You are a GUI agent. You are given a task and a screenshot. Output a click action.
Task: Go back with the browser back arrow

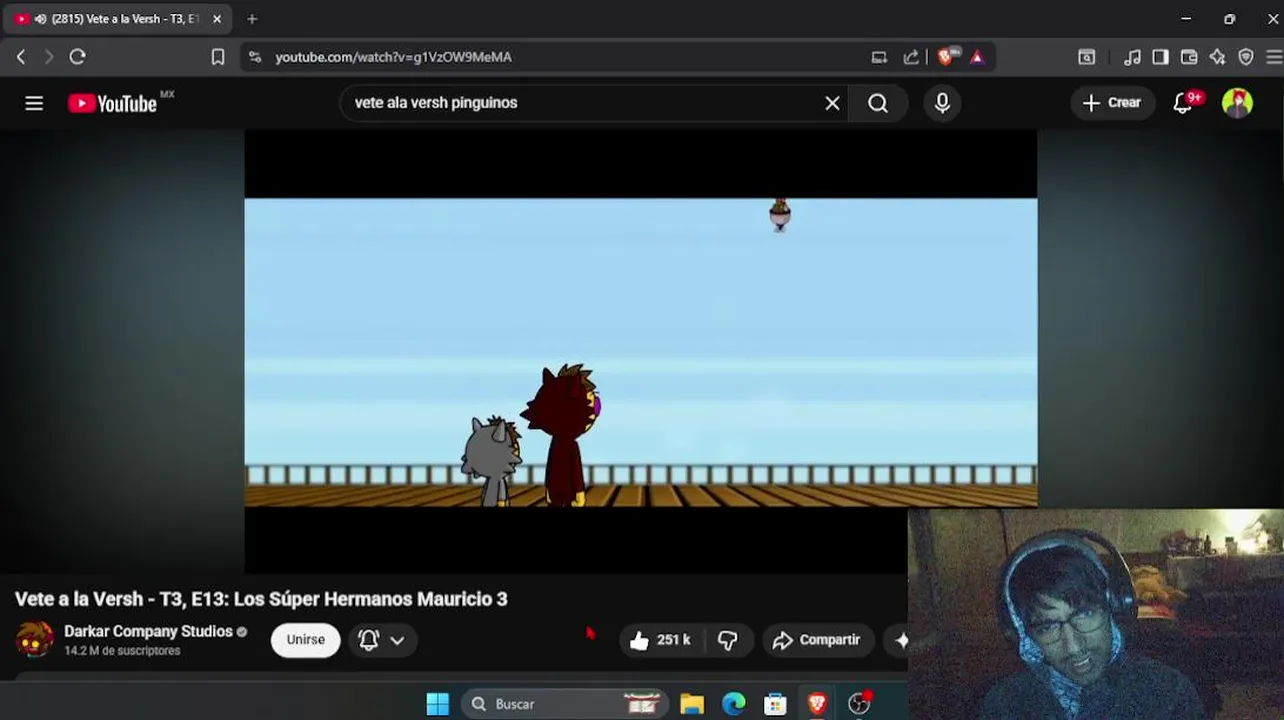click(21, 57)
